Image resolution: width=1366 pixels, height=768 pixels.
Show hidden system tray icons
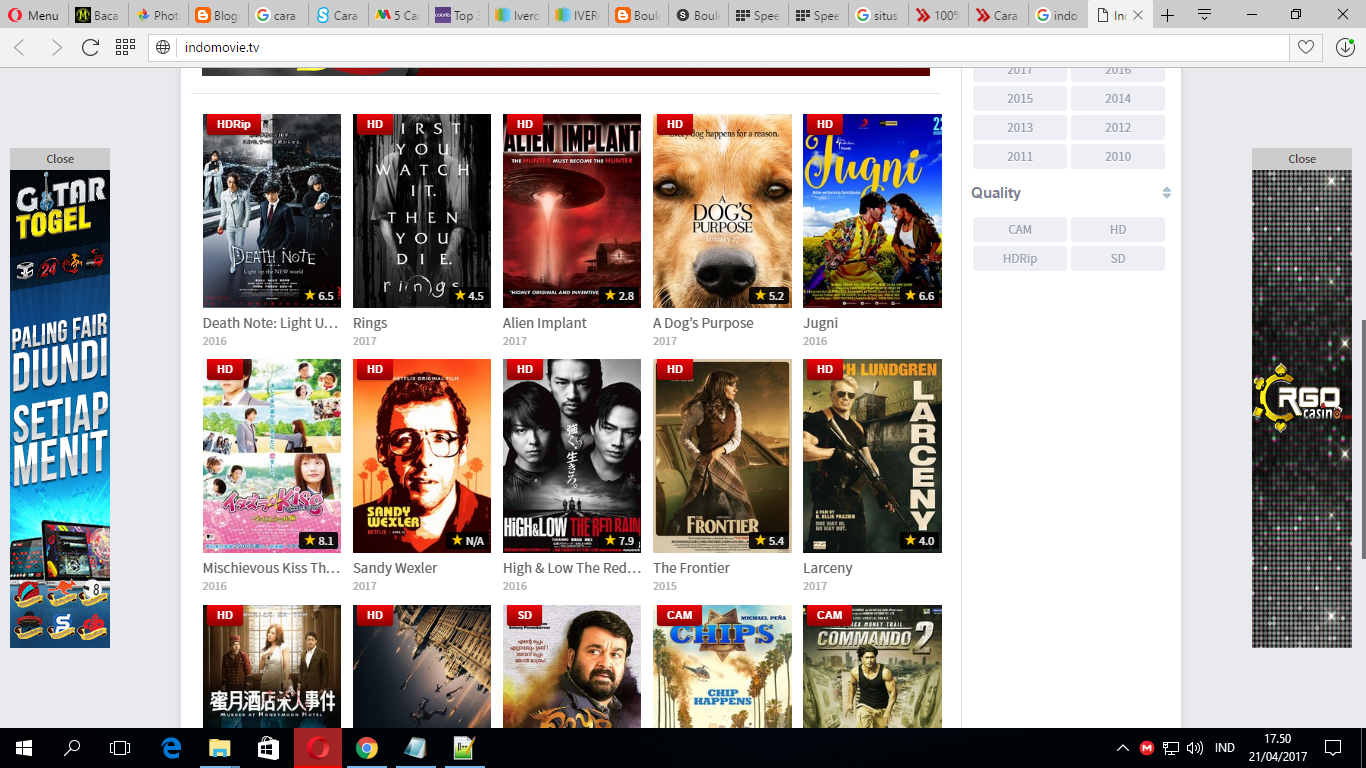pyautogui.click(x=1122, y=747)
